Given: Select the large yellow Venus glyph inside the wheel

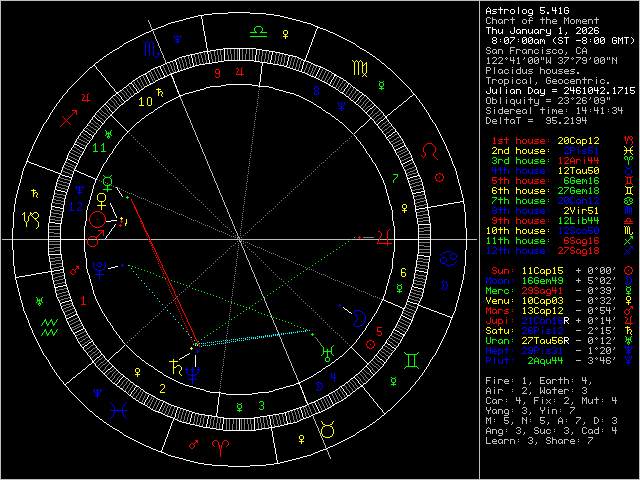Looking at the screenshot, I should pyautogui.click(x=101, y=202).
